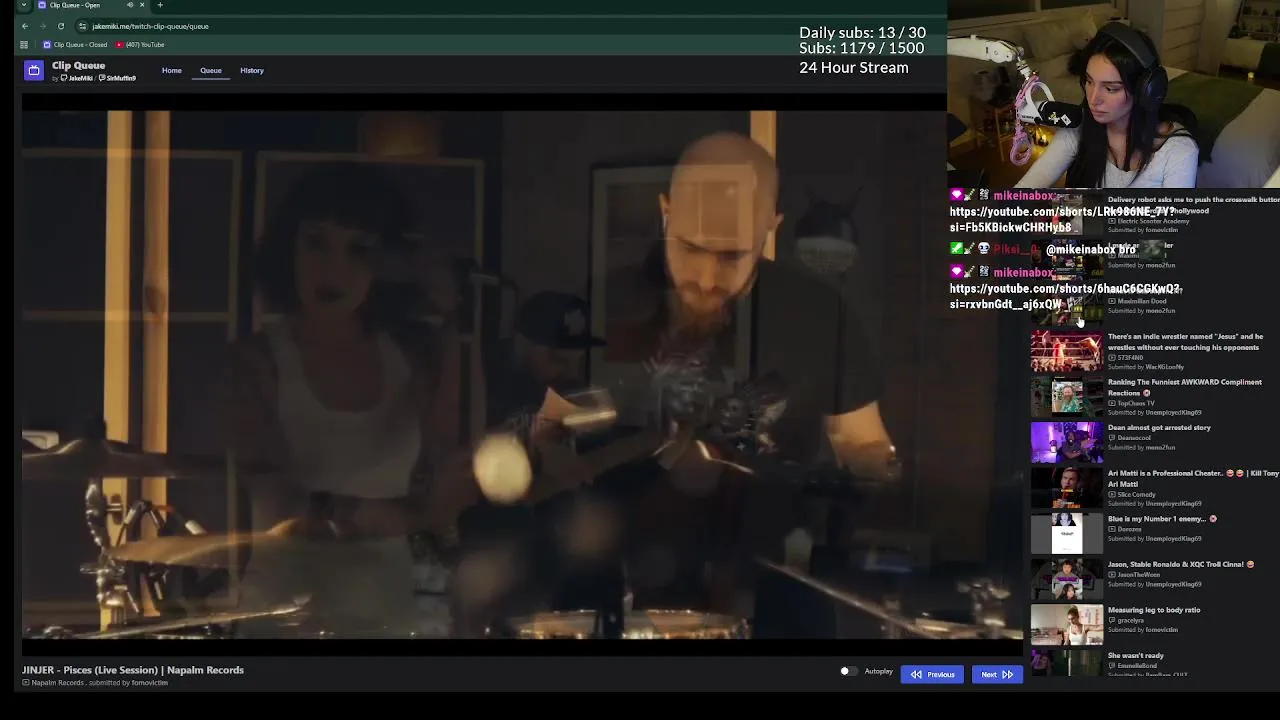
Task: Click the Slice Comedy channel name
Action: point(1137,495)
